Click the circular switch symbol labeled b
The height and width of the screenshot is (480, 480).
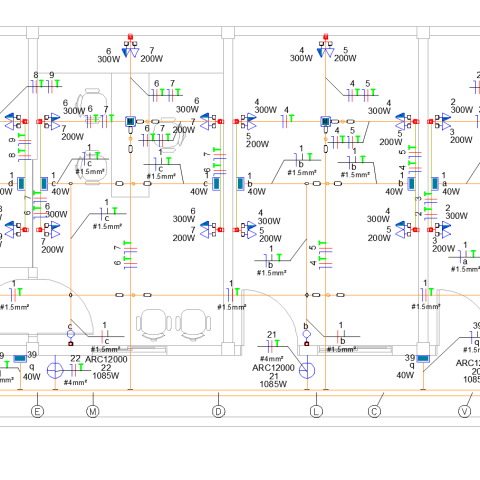(307, 334)
